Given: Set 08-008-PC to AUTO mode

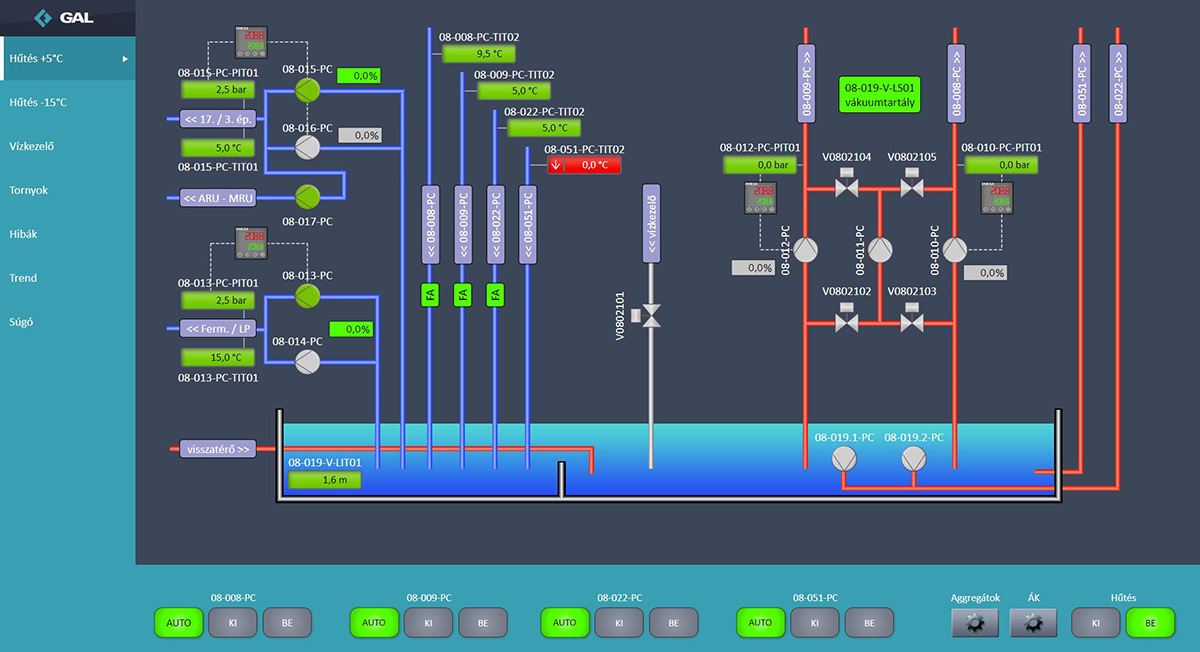Looking at the screenshot, I should [178, 623].
